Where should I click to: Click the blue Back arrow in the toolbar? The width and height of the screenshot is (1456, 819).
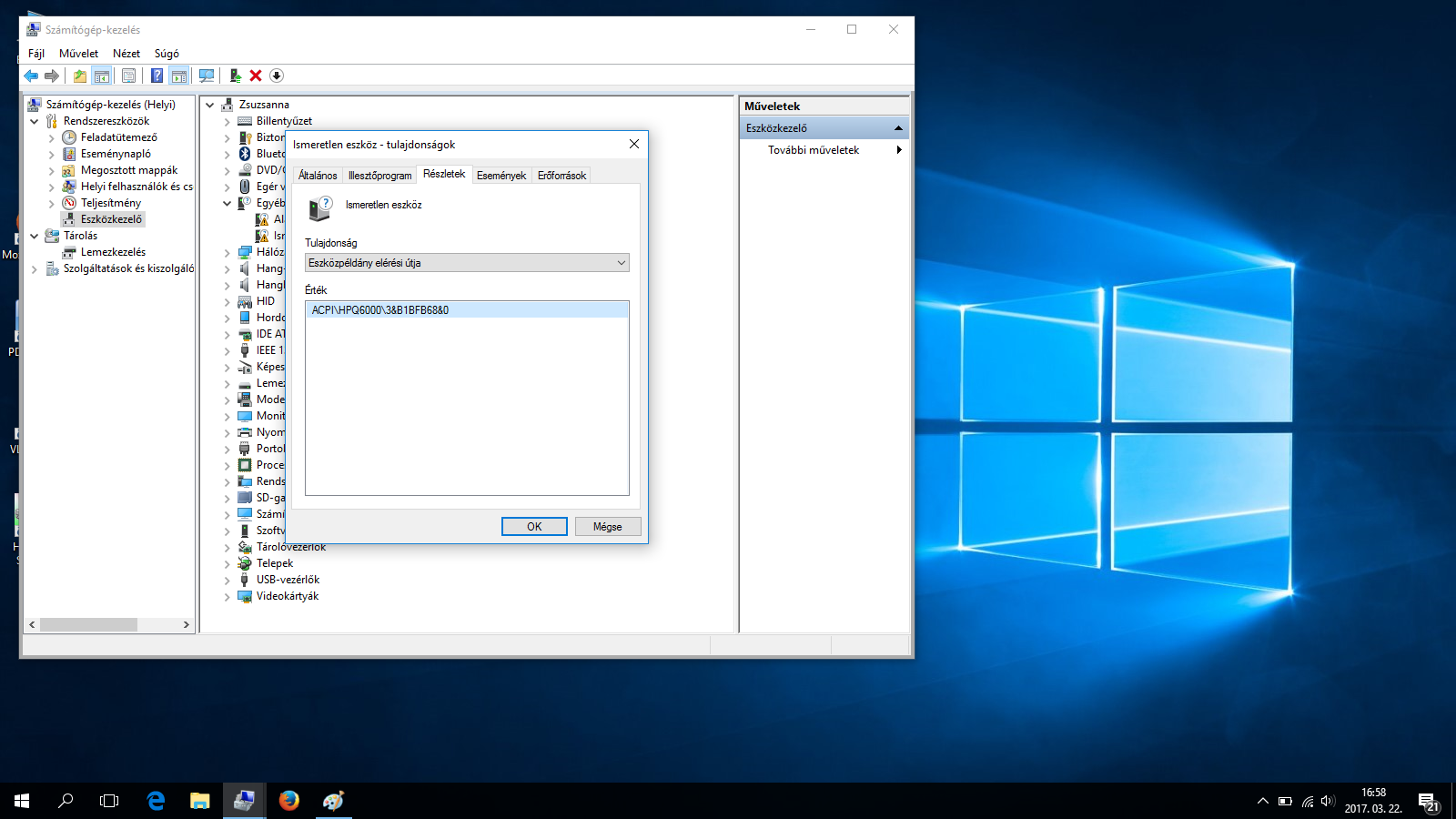click(x=31, y=76)
